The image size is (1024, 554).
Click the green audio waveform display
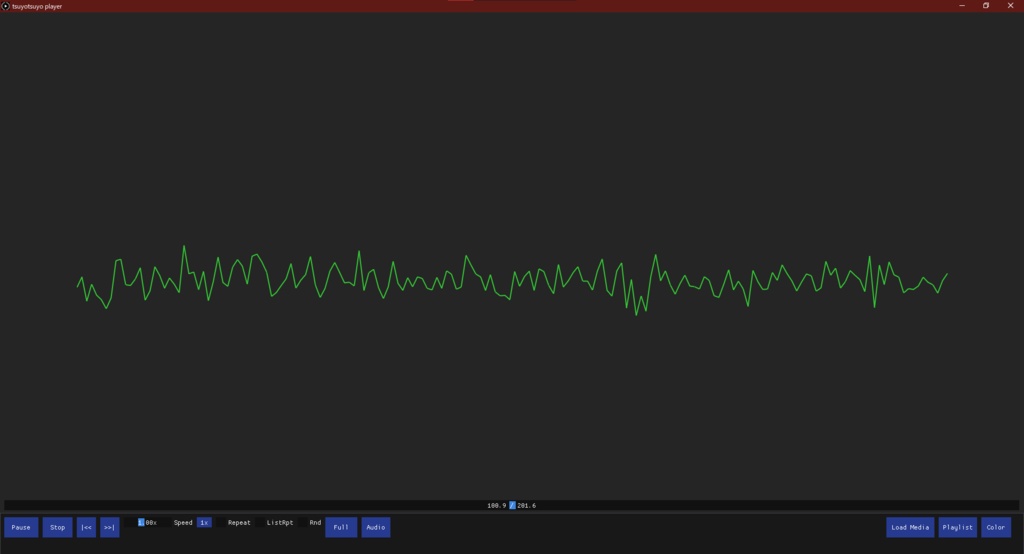[512, 280]
